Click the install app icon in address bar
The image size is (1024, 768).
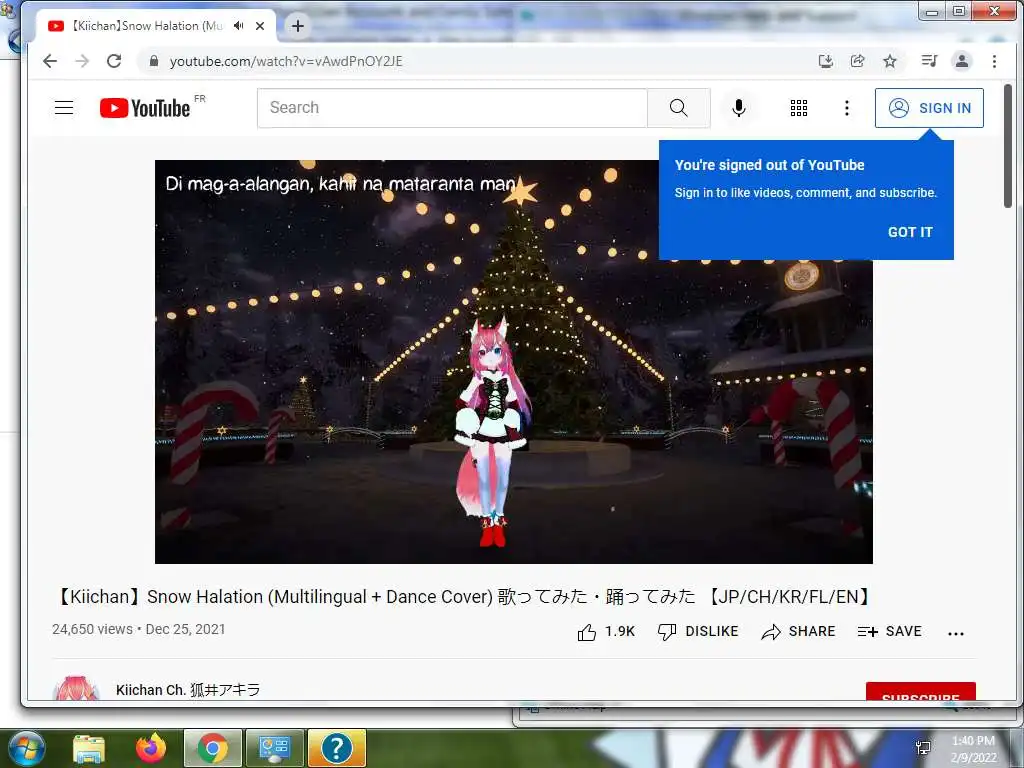[x=825, y=61]
